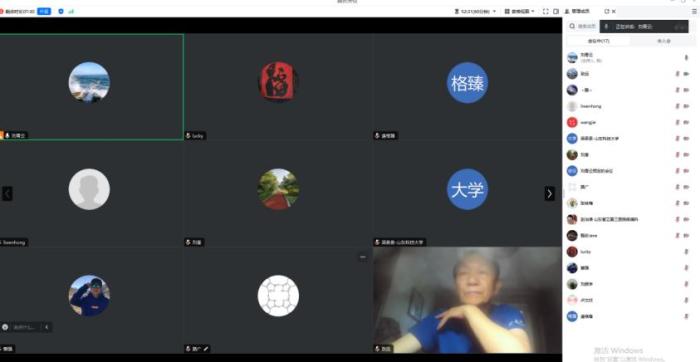Open the hamburger menu in the participants panel
Viewport: 700px width, 362px height.
tap(694, 12)
